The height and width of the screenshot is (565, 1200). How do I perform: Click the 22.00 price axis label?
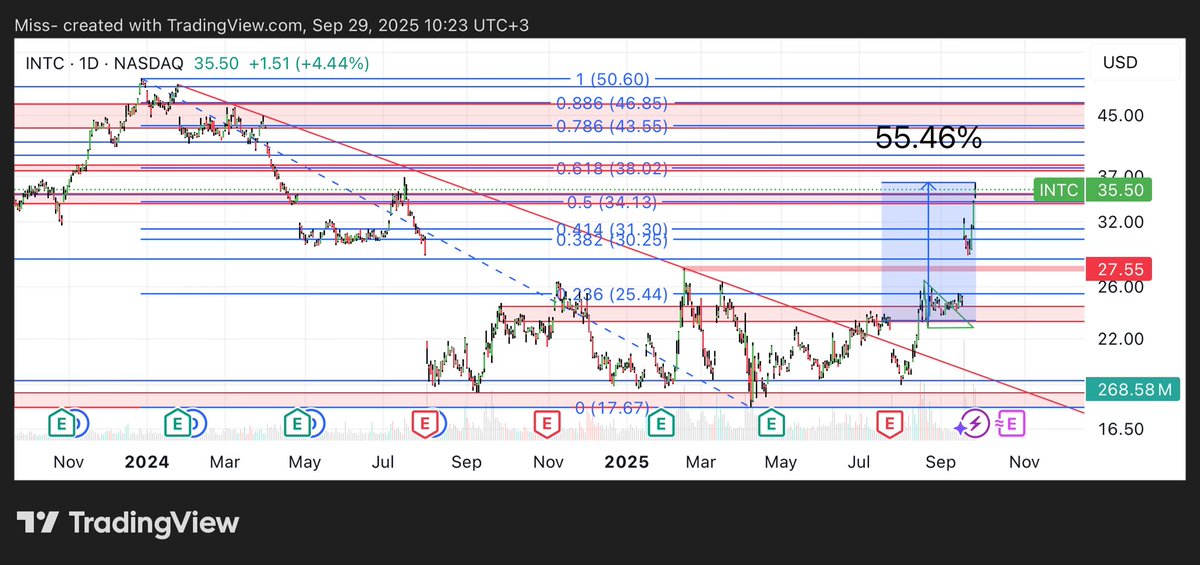(1120, 339)
